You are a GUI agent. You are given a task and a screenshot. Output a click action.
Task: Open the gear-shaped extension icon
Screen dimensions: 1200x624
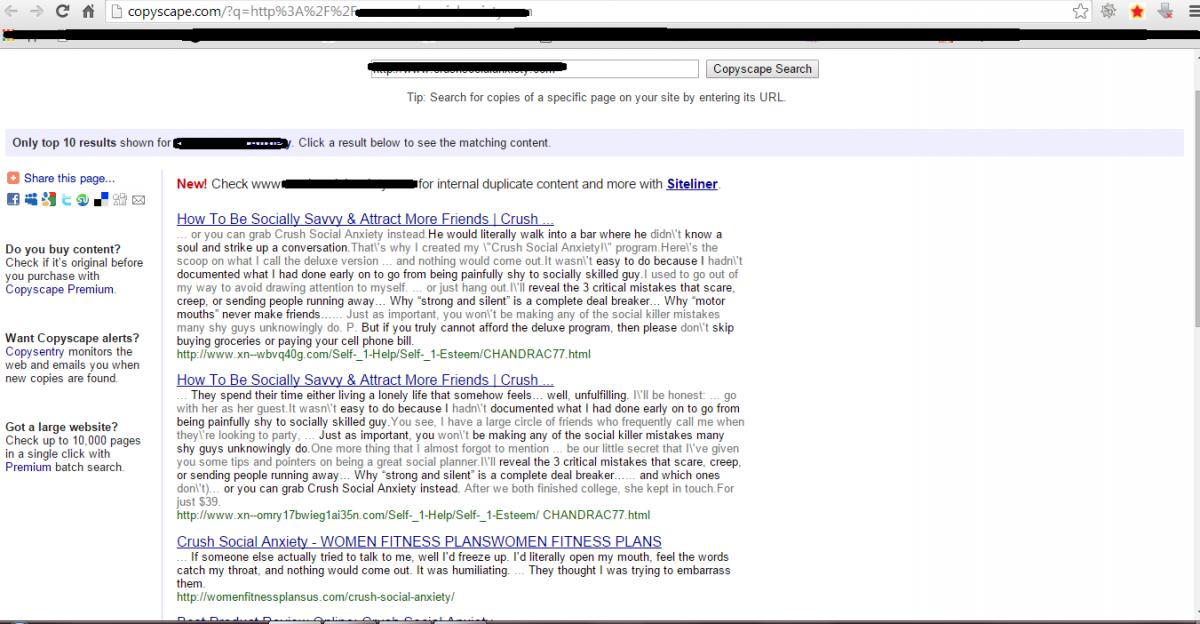click(x=1109, y=12)
